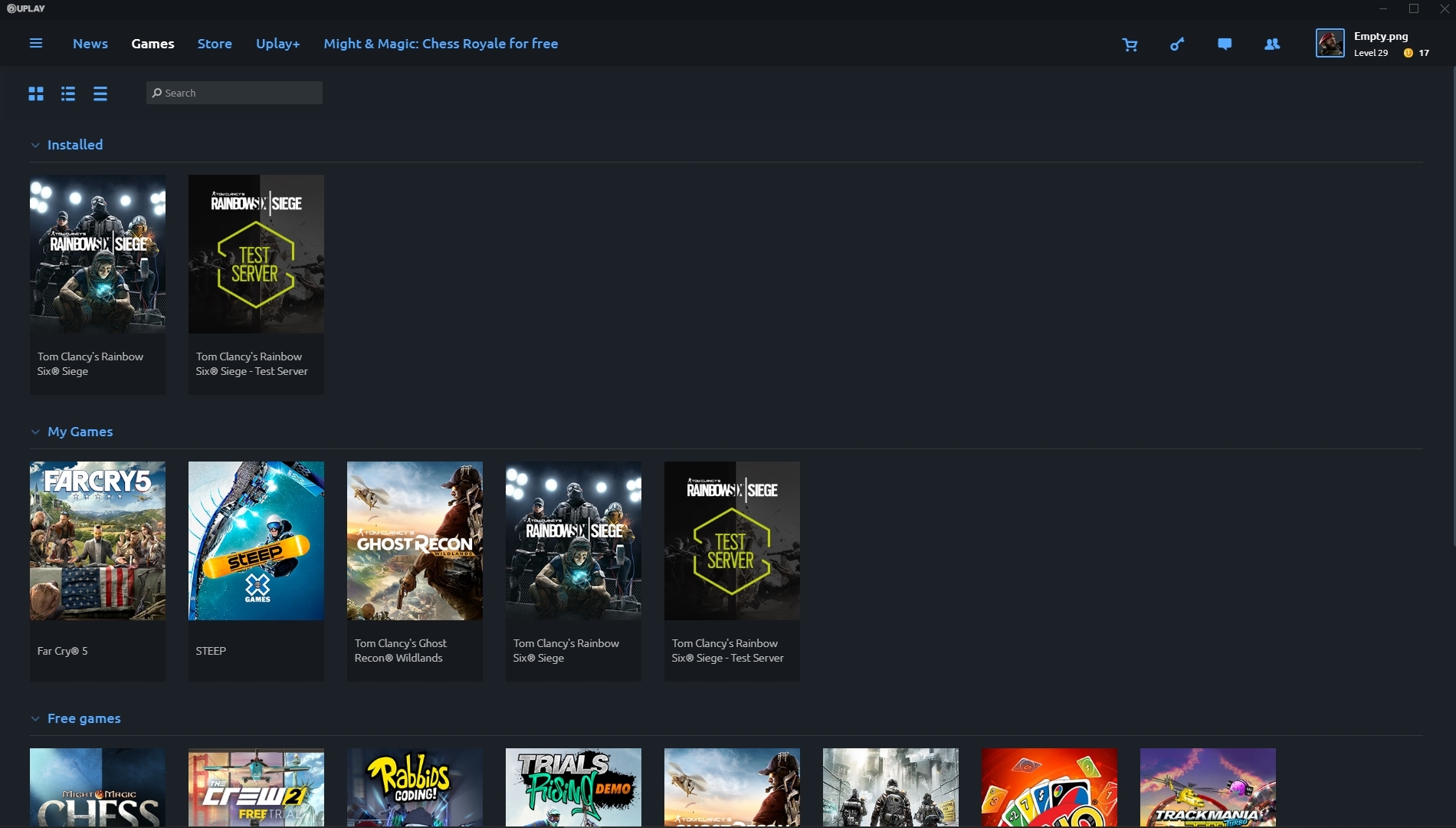This screenshot has width=1456, height=828.
Task: Click installed 'Rainbow Six® Siege - Test Server' title
Action: coord(251,363)
